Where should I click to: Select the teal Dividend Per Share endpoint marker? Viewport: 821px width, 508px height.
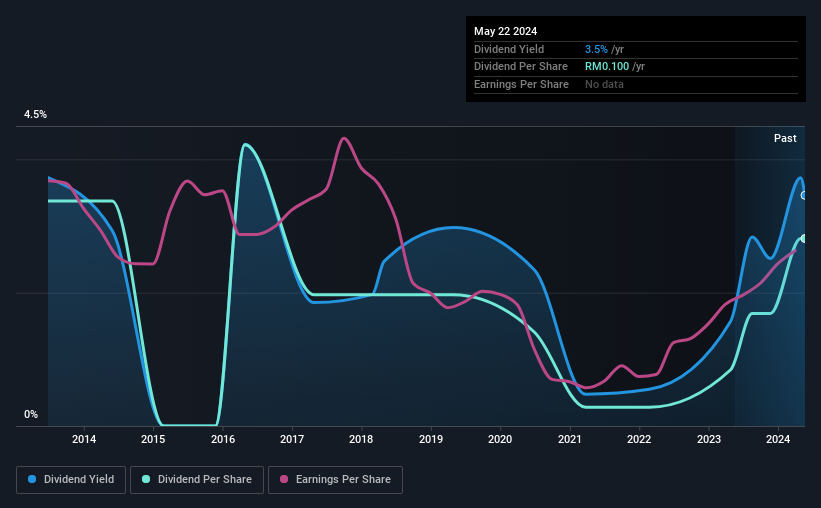click(x=804, y=238)
